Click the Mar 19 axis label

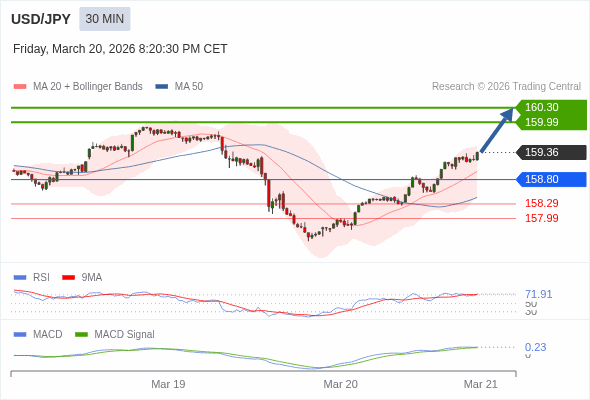(x=168, y=384)
